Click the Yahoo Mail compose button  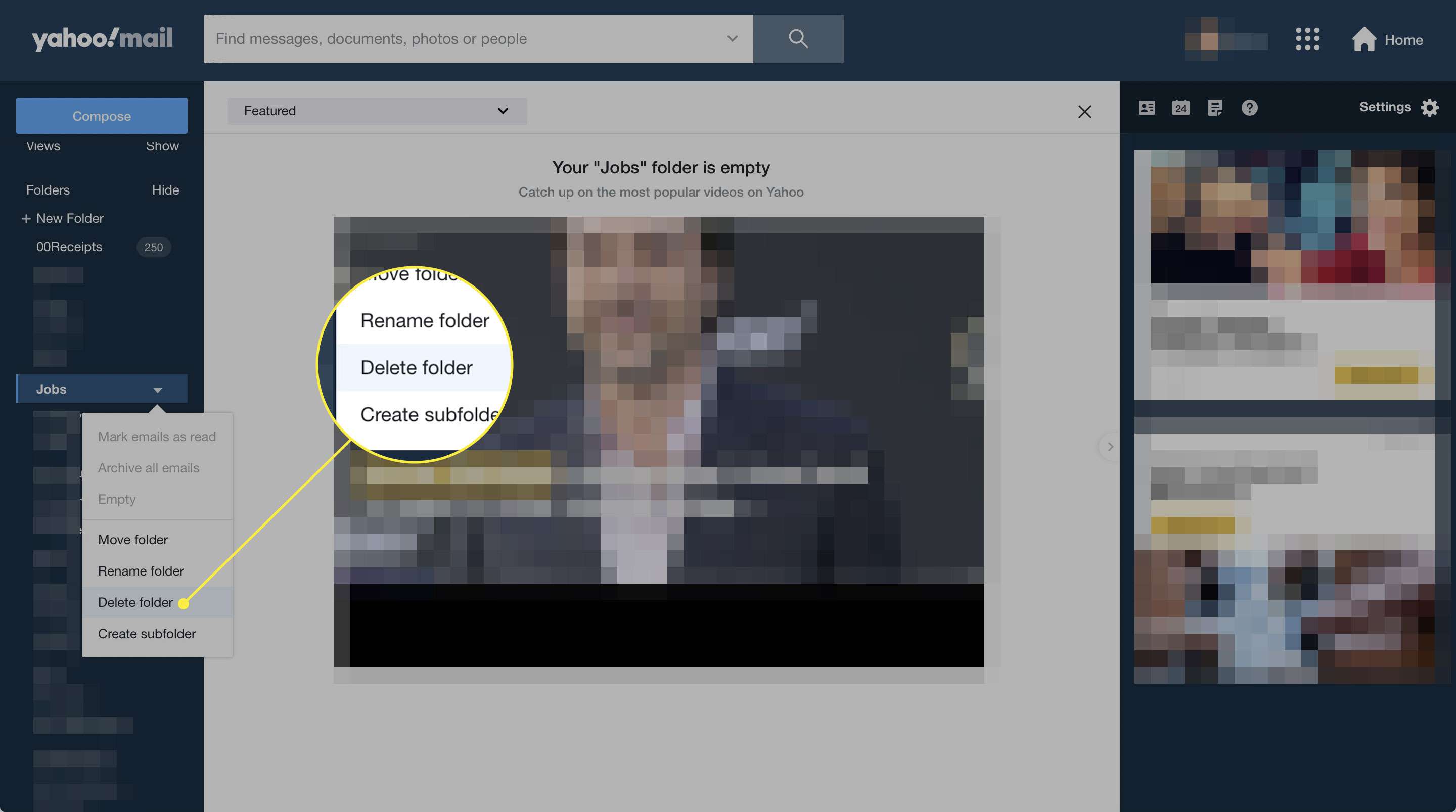tap(102, 115)
